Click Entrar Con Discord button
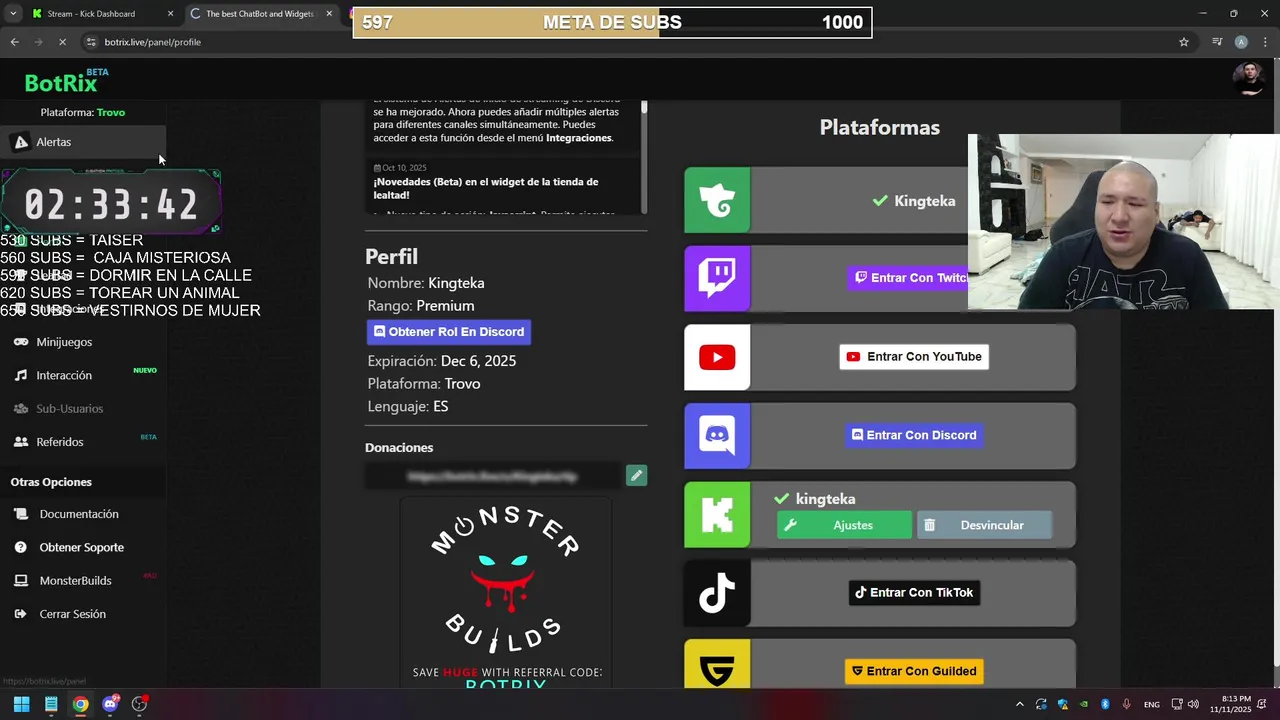This screenshot has height=720, width=1280. (x=914, y=435)
